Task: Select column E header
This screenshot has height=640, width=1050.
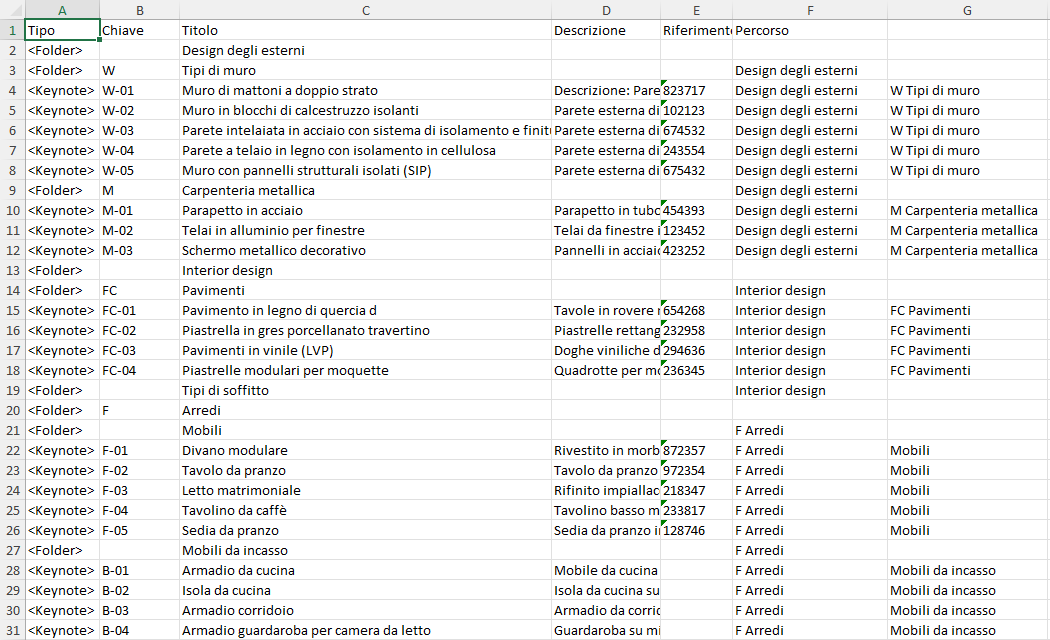Action: tap(696, 10)
